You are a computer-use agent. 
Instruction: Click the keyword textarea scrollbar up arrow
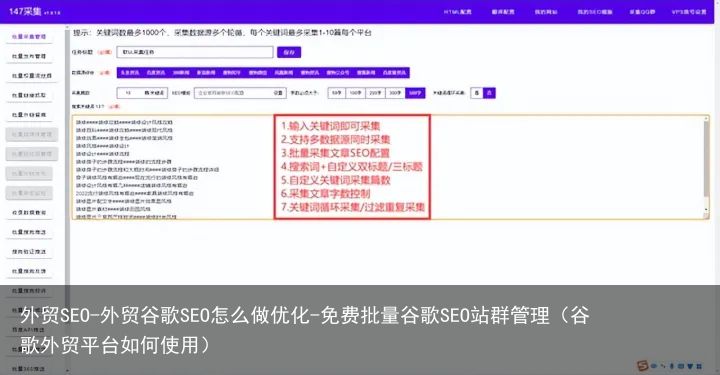(x=706, y=119)
